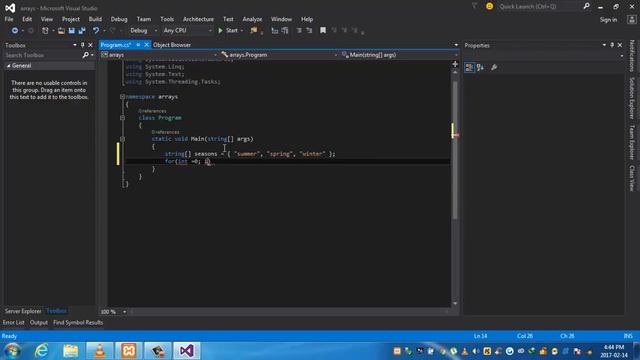Click the account avatar icon beside Sign in
The image size is (640, 360).
(631, 20)
